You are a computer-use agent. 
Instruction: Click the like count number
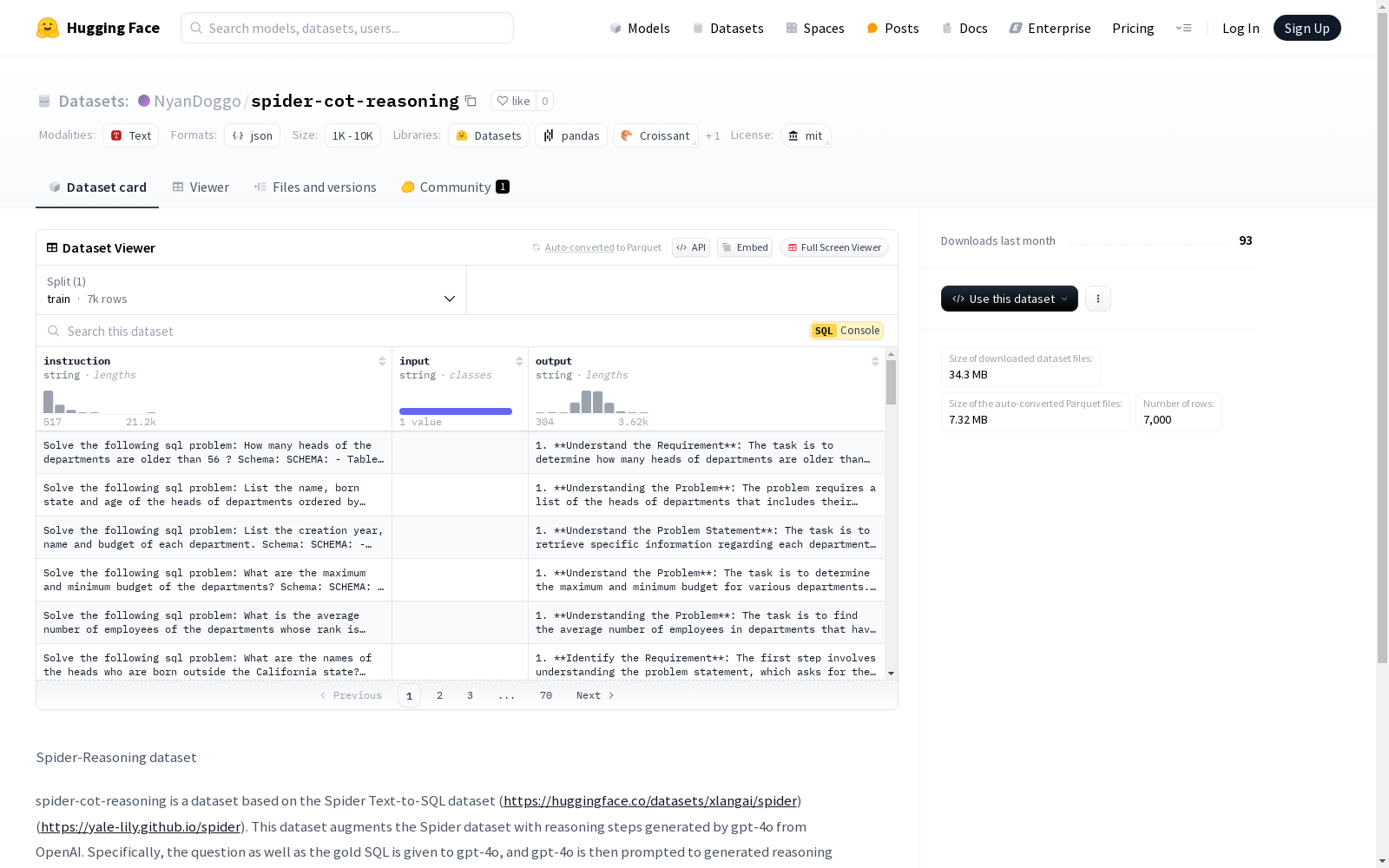(545, 101)
